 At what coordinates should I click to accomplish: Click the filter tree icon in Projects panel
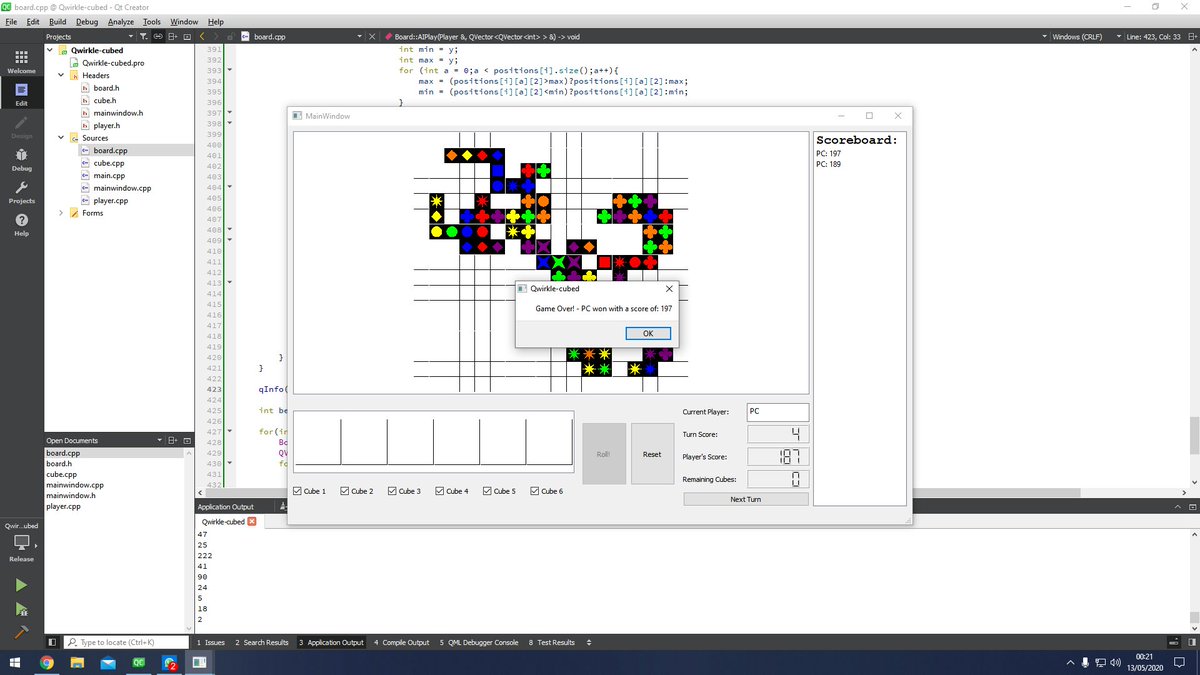tap(144, 36)
